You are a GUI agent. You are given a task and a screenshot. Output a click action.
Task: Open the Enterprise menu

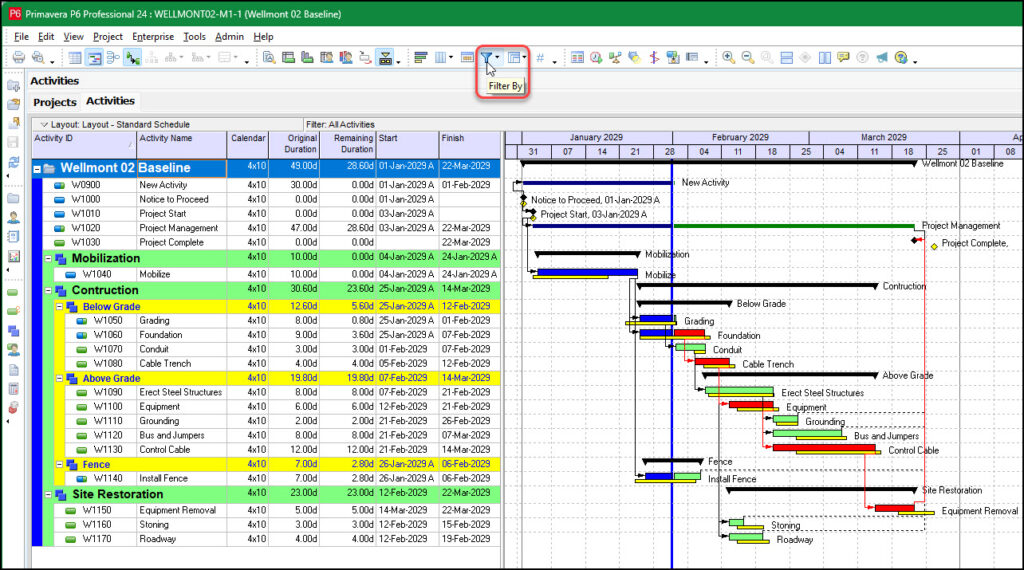pyautogui.click(x=153, y=37)
